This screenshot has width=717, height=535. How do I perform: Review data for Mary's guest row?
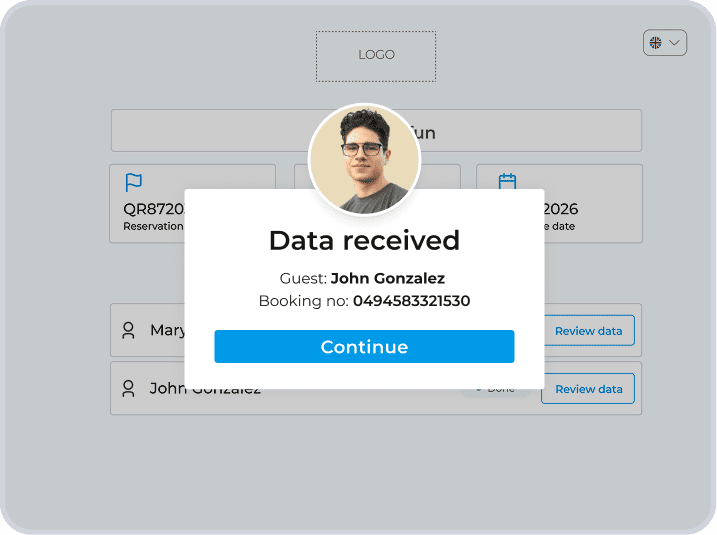tap(588, 331)
